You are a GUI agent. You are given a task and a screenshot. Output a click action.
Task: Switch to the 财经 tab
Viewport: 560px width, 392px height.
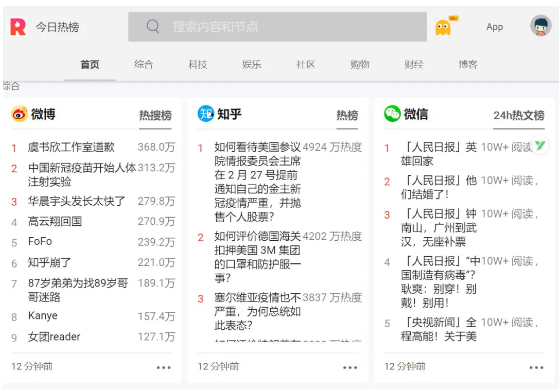[414, 65]
